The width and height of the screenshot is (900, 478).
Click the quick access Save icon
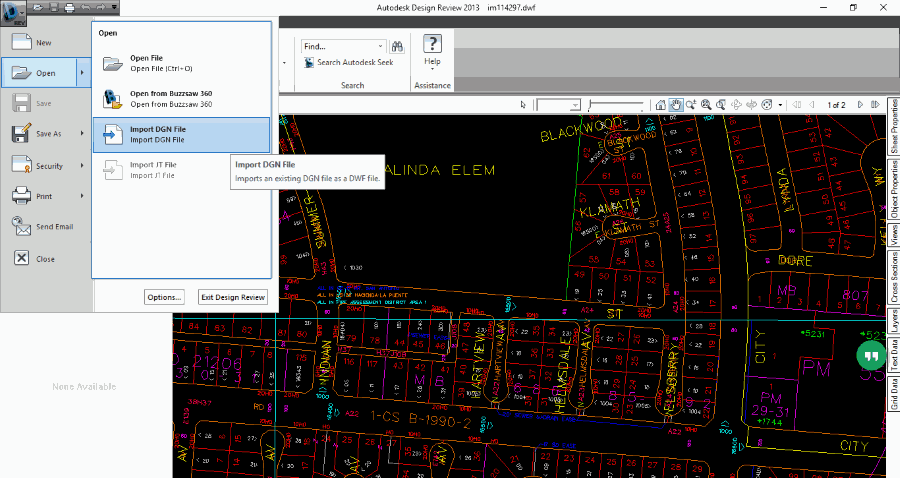54,7
